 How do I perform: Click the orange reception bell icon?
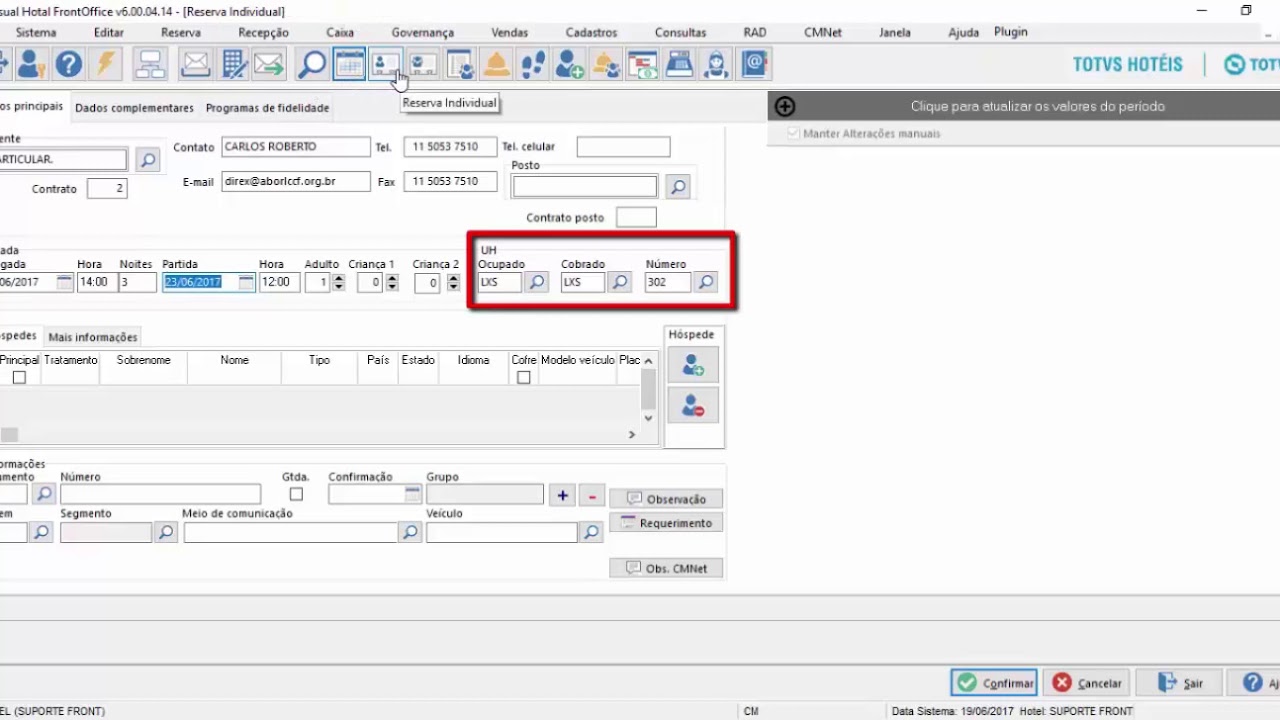496,64
